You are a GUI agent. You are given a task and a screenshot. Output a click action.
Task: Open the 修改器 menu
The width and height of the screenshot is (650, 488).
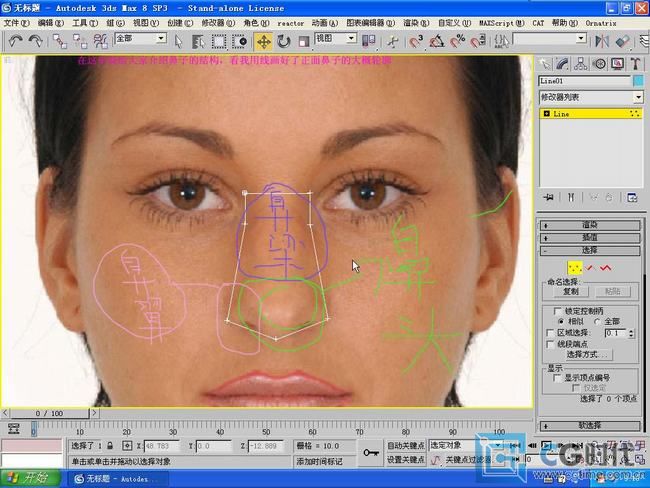pos(218,23)
